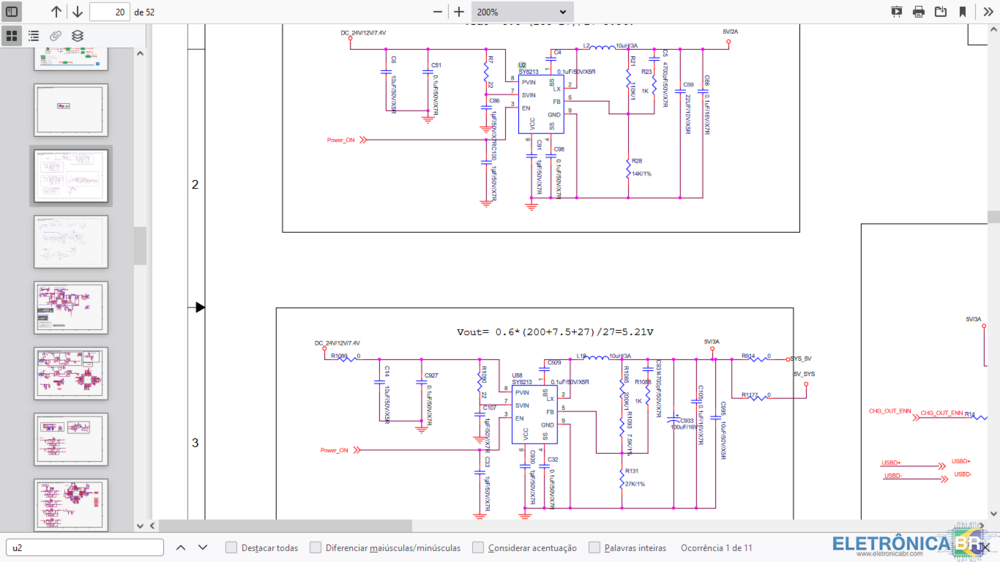This screenshot has height=562, width=1000.
Task: Open the tools overflow menu chevrons
Action: pyautogui.click(x=988, y=11)
